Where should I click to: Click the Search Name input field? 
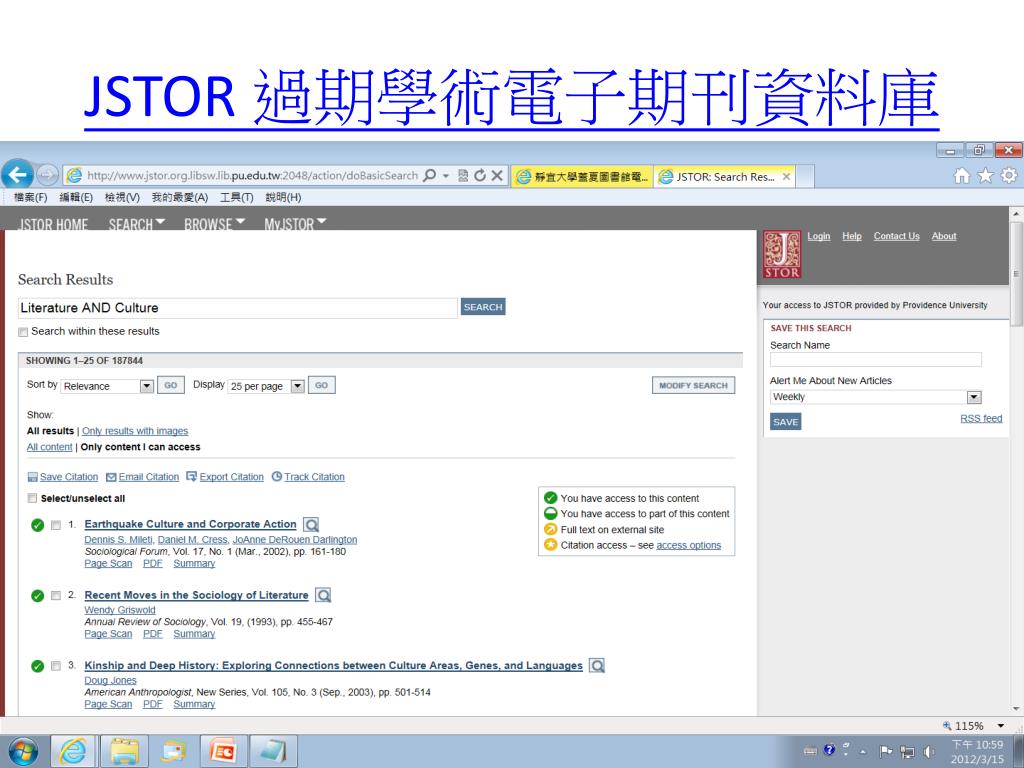pos(876,360)
